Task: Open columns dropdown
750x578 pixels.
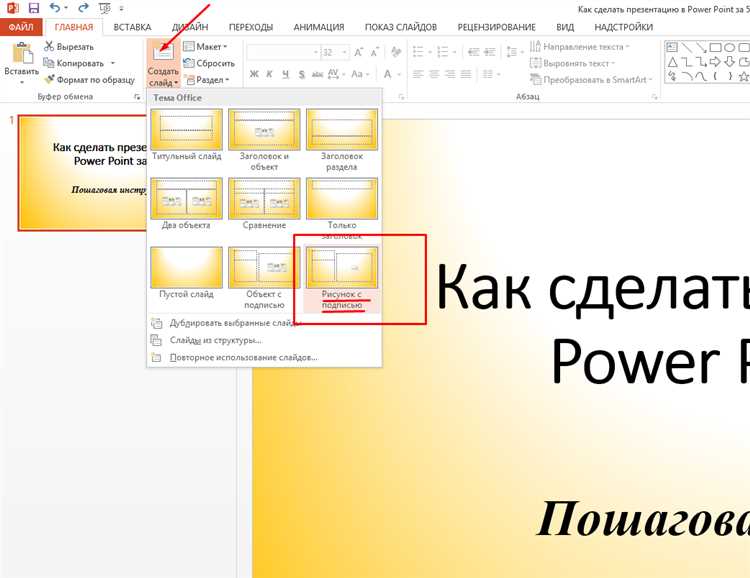Action: [x=490, y=74]
